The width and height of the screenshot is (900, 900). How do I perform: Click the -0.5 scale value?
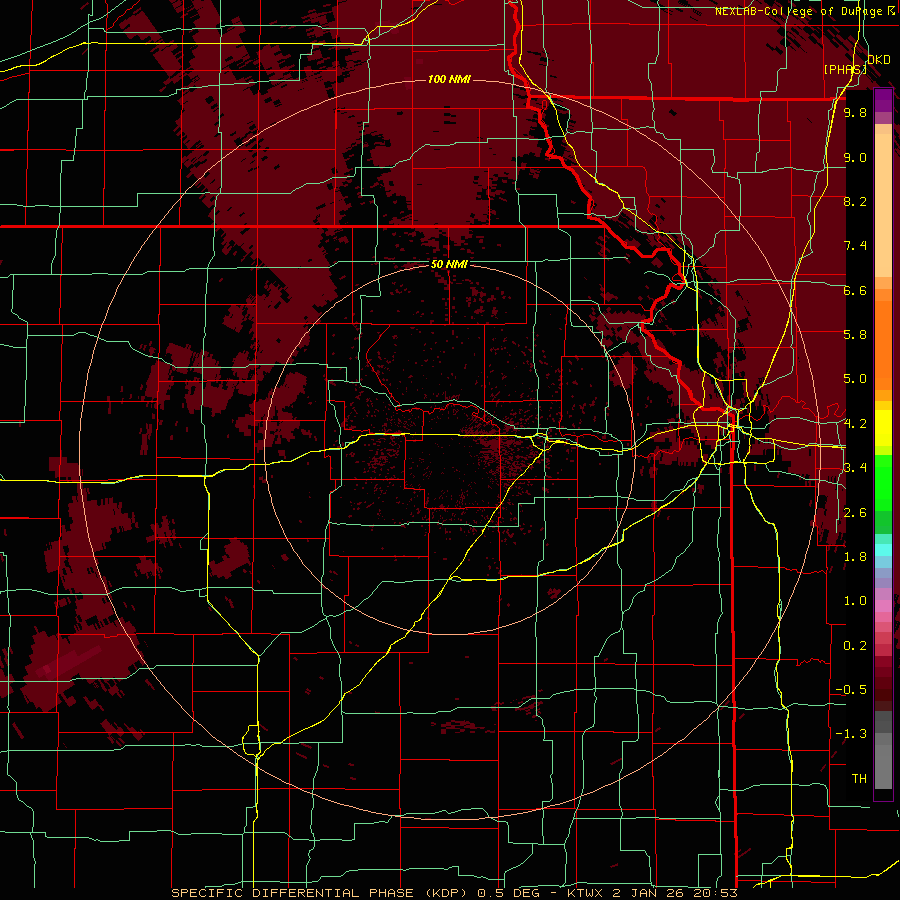point(851,690)
